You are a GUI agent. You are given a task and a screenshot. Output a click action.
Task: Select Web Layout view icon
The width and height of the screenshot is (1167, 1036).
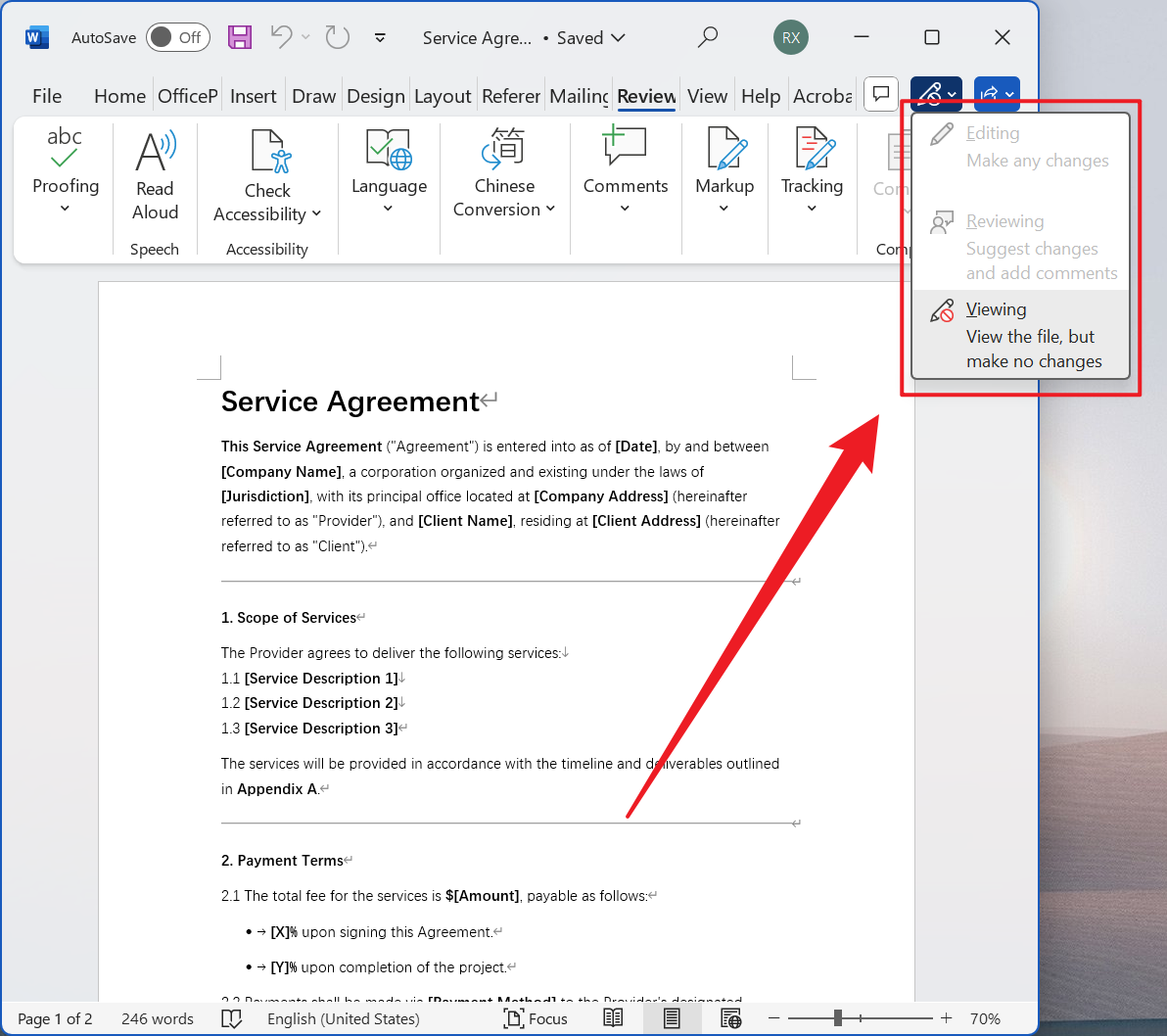click(x=730, y=1018)
